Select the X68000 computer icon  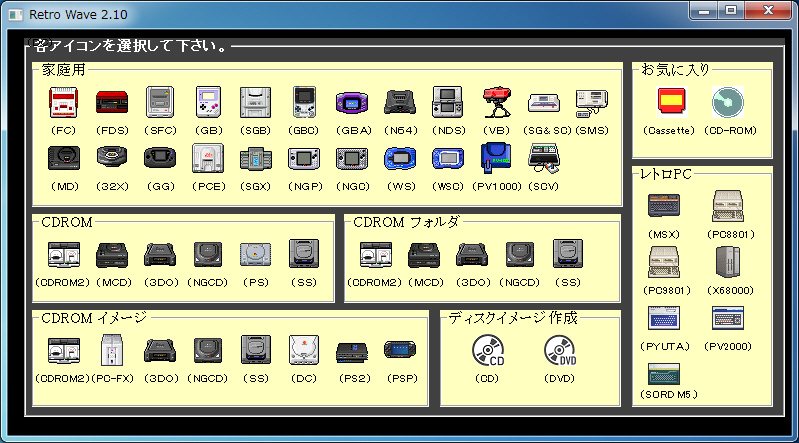(x=728, y=262)
